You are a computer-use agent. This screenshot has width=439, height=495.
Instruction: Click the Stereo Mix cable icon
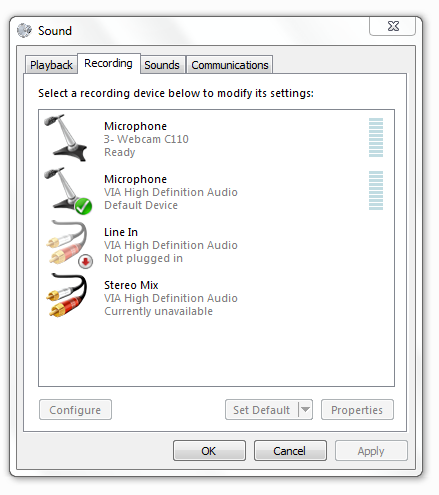(67, 295)
